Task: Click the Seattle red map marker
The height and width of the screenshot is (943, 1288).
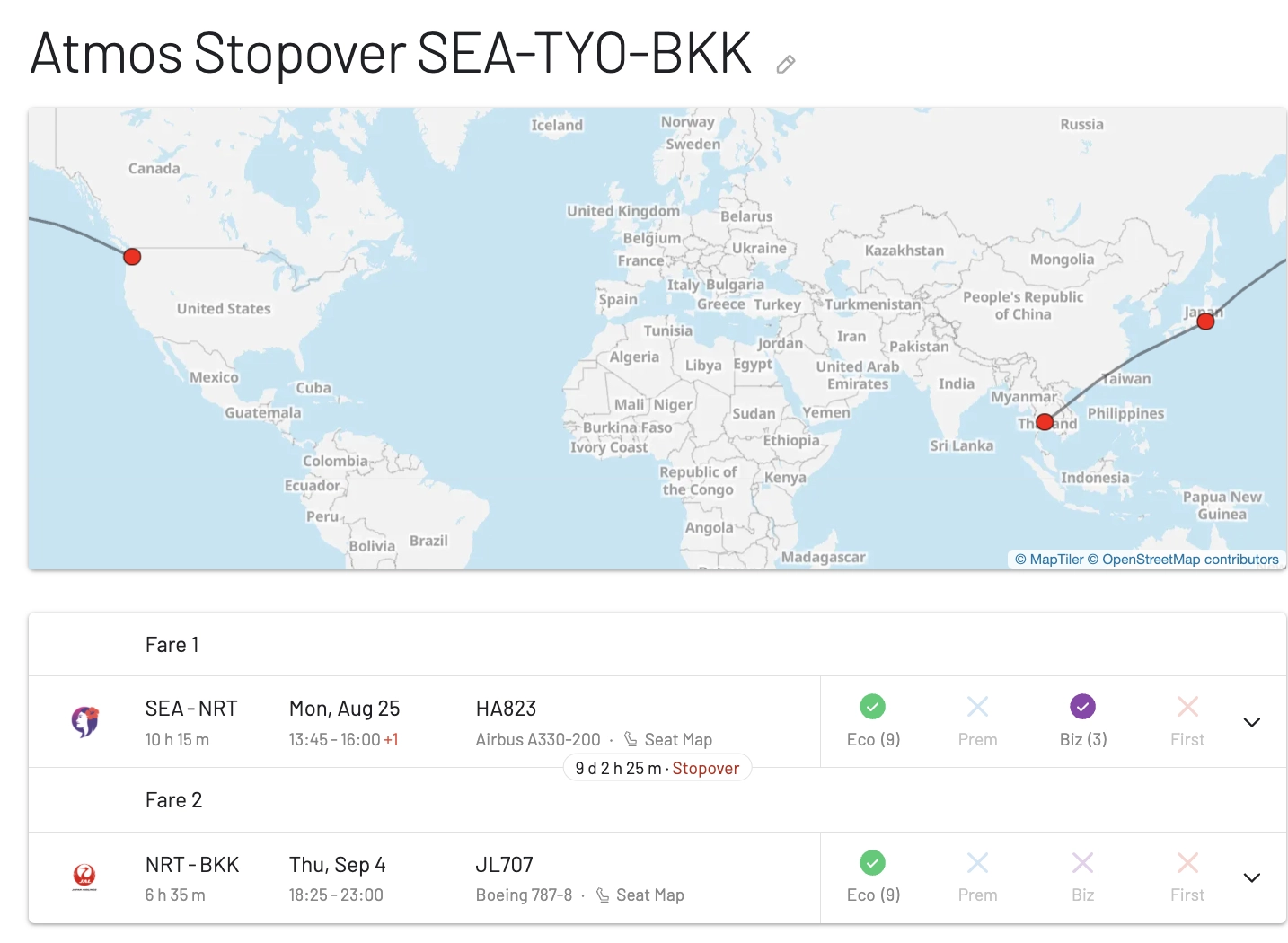Action: point(132,257)
